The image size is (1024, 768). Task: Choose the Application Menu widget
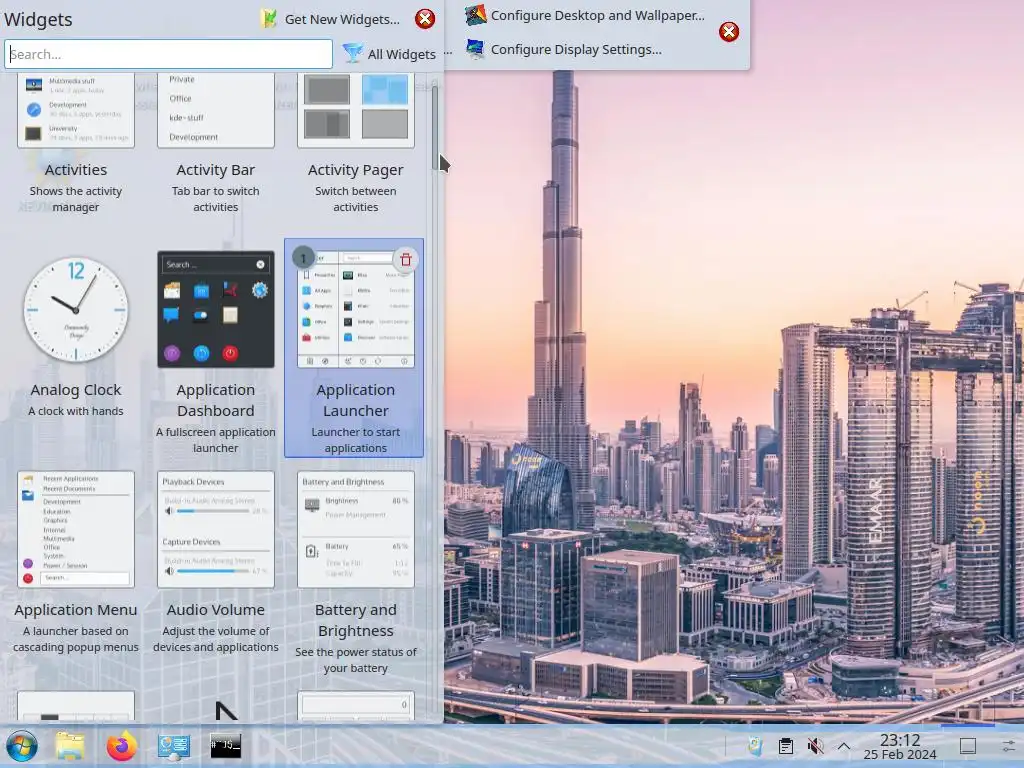[x=76, y=529]
